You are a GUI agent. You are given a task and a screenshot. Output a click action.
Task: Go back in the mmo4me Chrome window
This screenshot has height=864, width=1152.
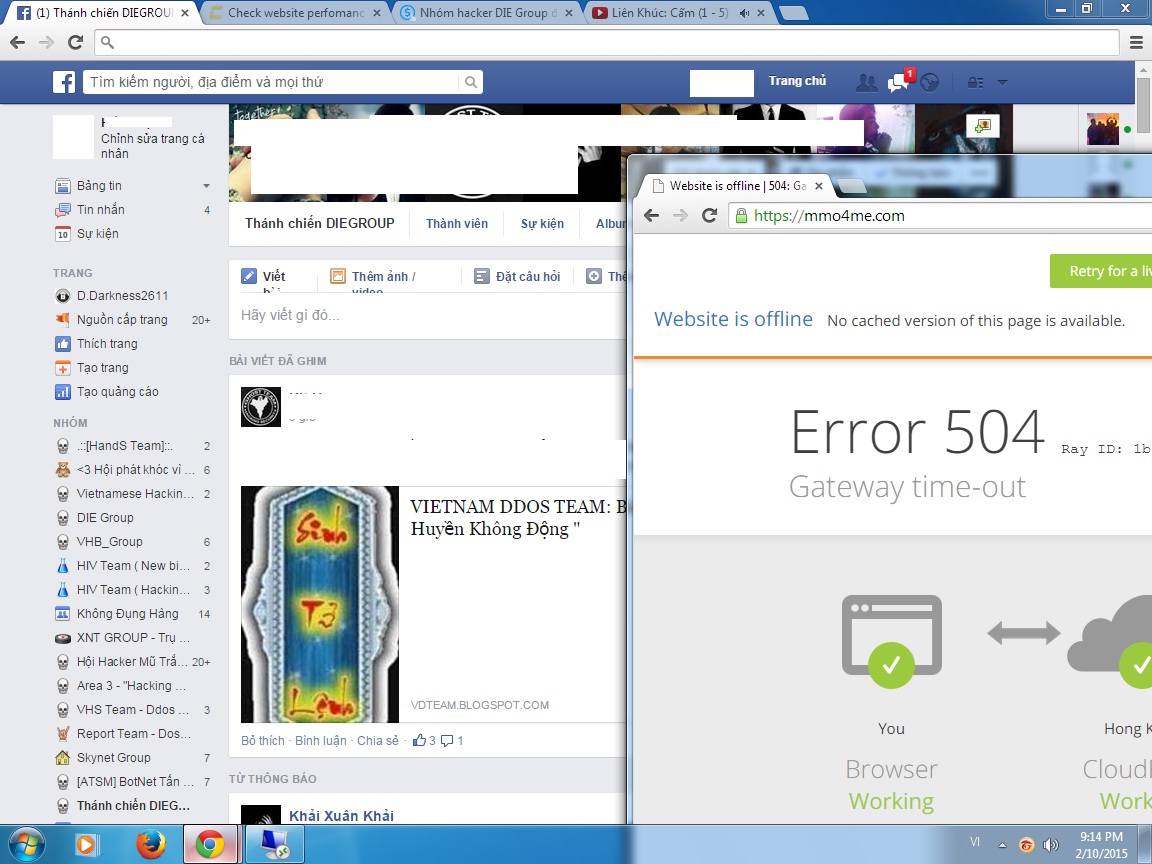click(651, 215)
